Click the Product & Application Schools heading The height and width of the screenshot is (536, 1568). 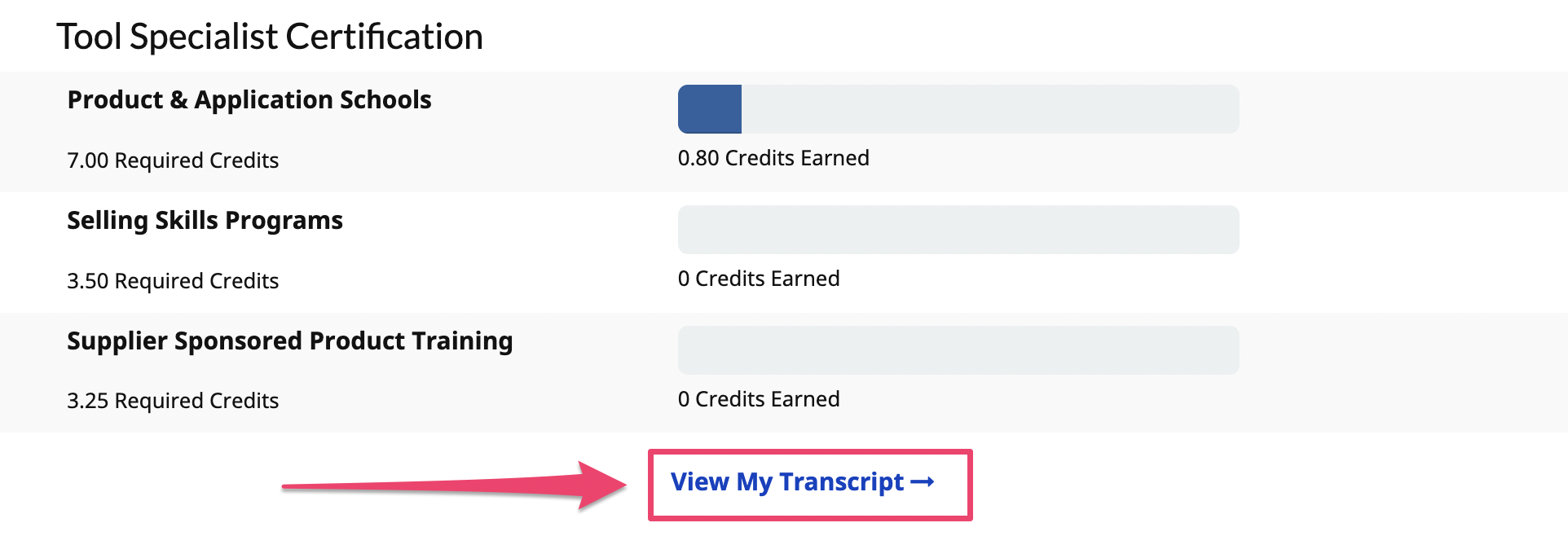pos(249,99)
